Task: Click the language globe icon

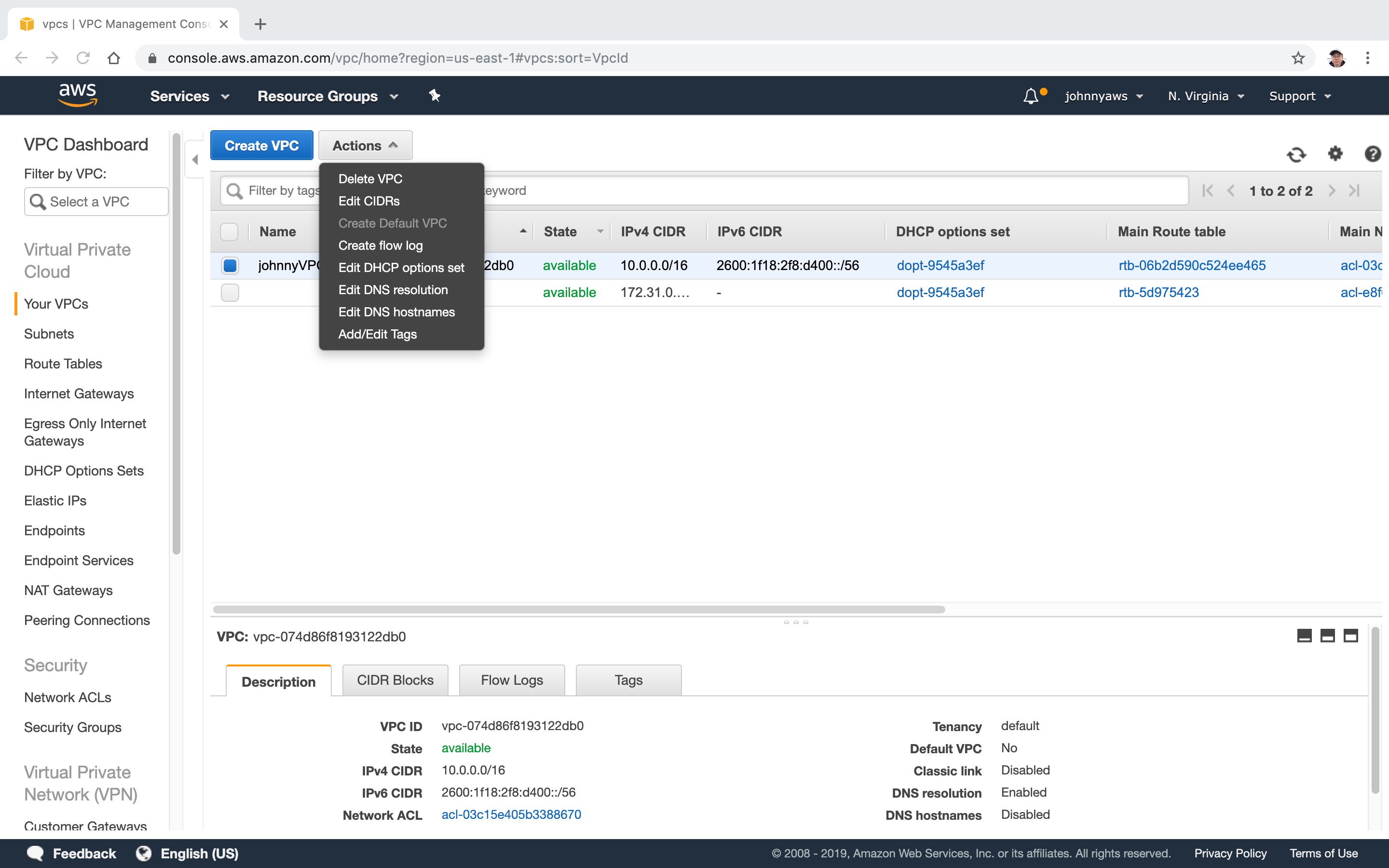Action: pyautogui.click(x=144, y=853)
